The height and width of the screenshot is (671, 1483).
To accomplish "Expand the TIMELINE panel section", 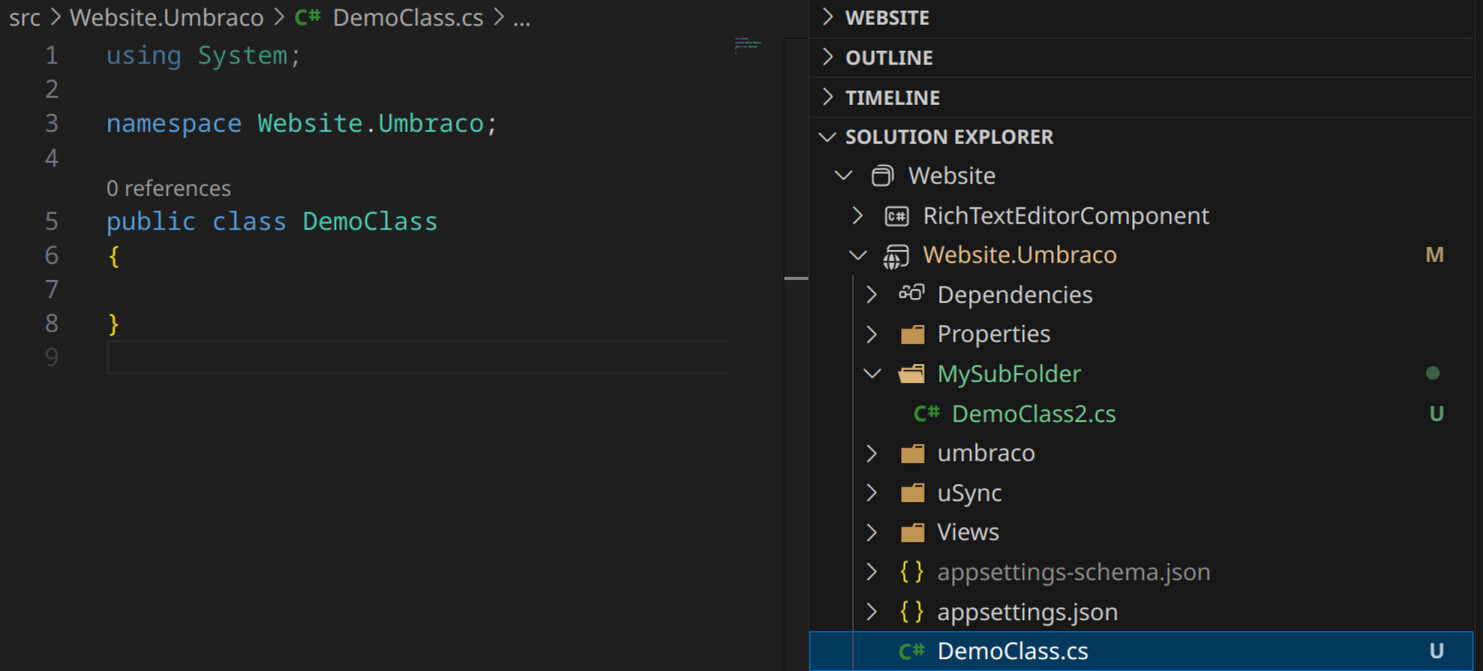I will [x=828, y=97].
